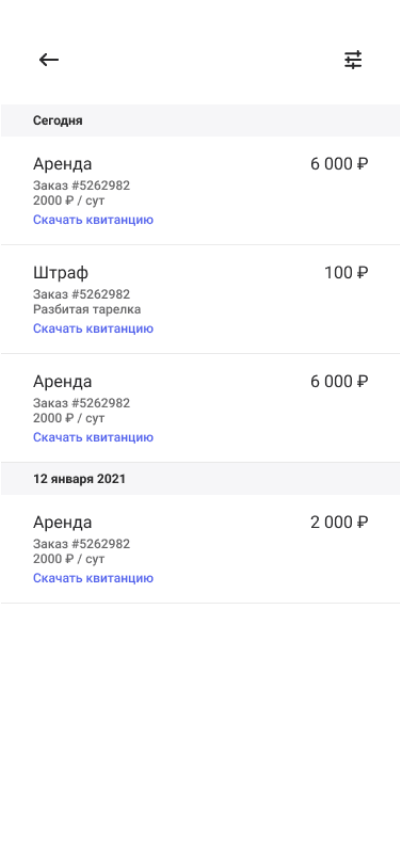Open the filter settings icon

pyautogui.click(x=353, y=60)
